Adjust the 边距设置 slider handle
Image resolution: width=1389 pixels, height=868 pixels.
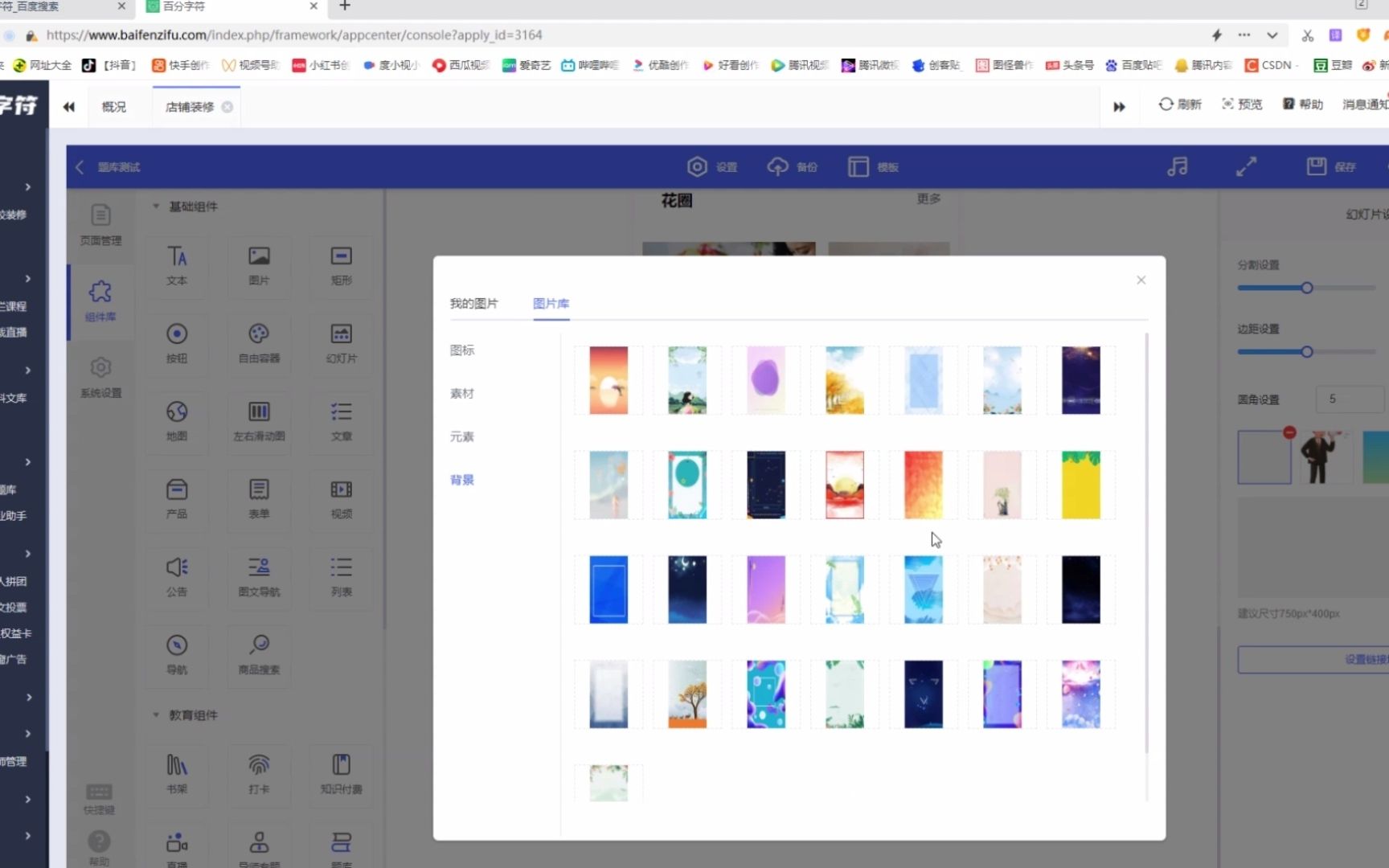pyautogui.click(x=1307, y=351)
